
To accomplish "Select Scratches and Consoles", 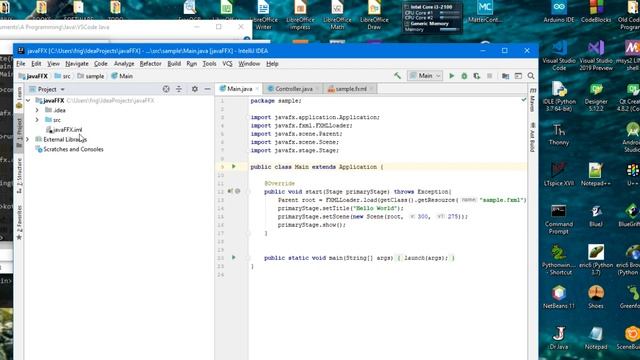I will click(69, 149).
